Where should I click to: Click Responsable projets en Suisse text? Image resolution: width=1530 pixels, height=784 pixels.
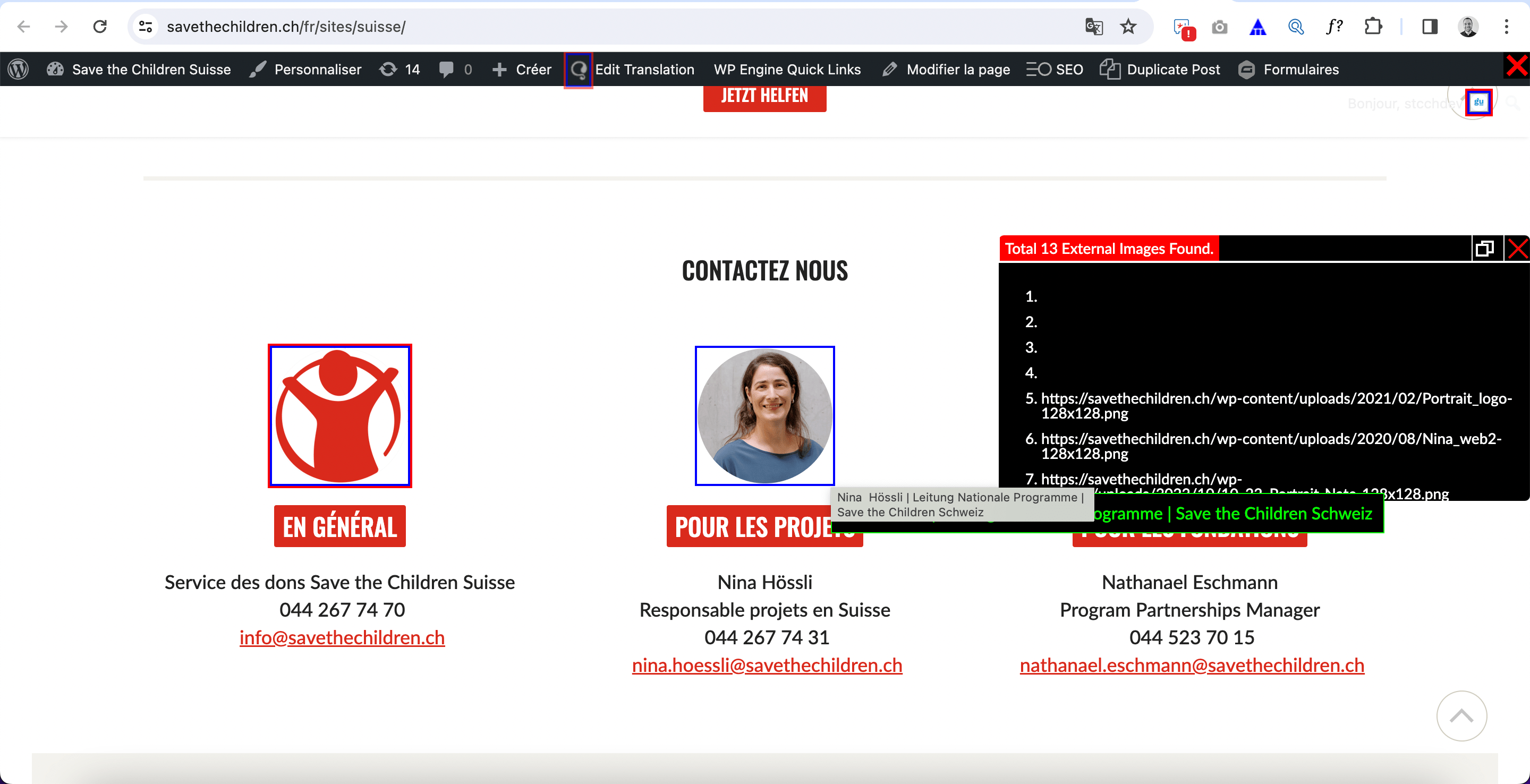(765, 610)
